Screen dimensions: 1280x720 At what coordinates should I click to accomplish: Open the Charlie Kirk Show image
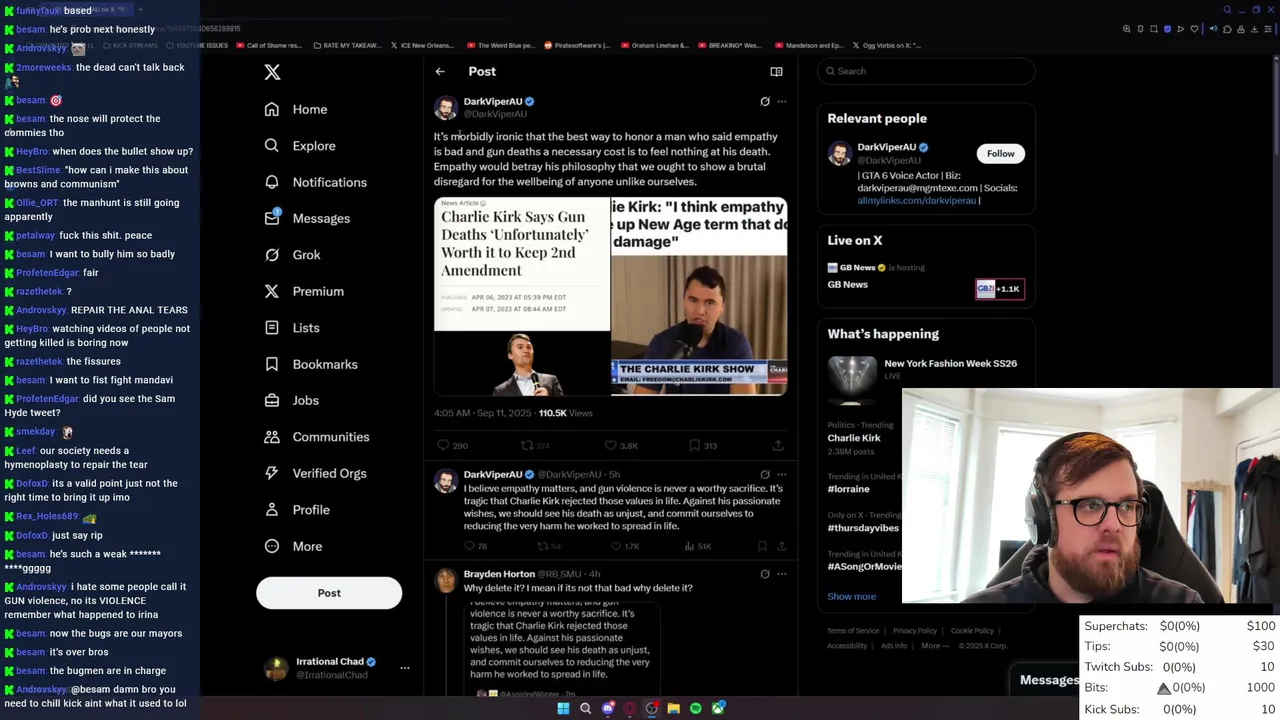point(699,296)
